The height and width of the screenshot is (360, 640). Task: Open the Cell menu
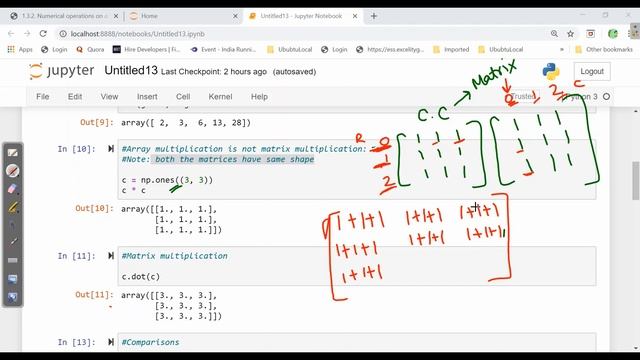pyautogui.click(x=183, y=97)
